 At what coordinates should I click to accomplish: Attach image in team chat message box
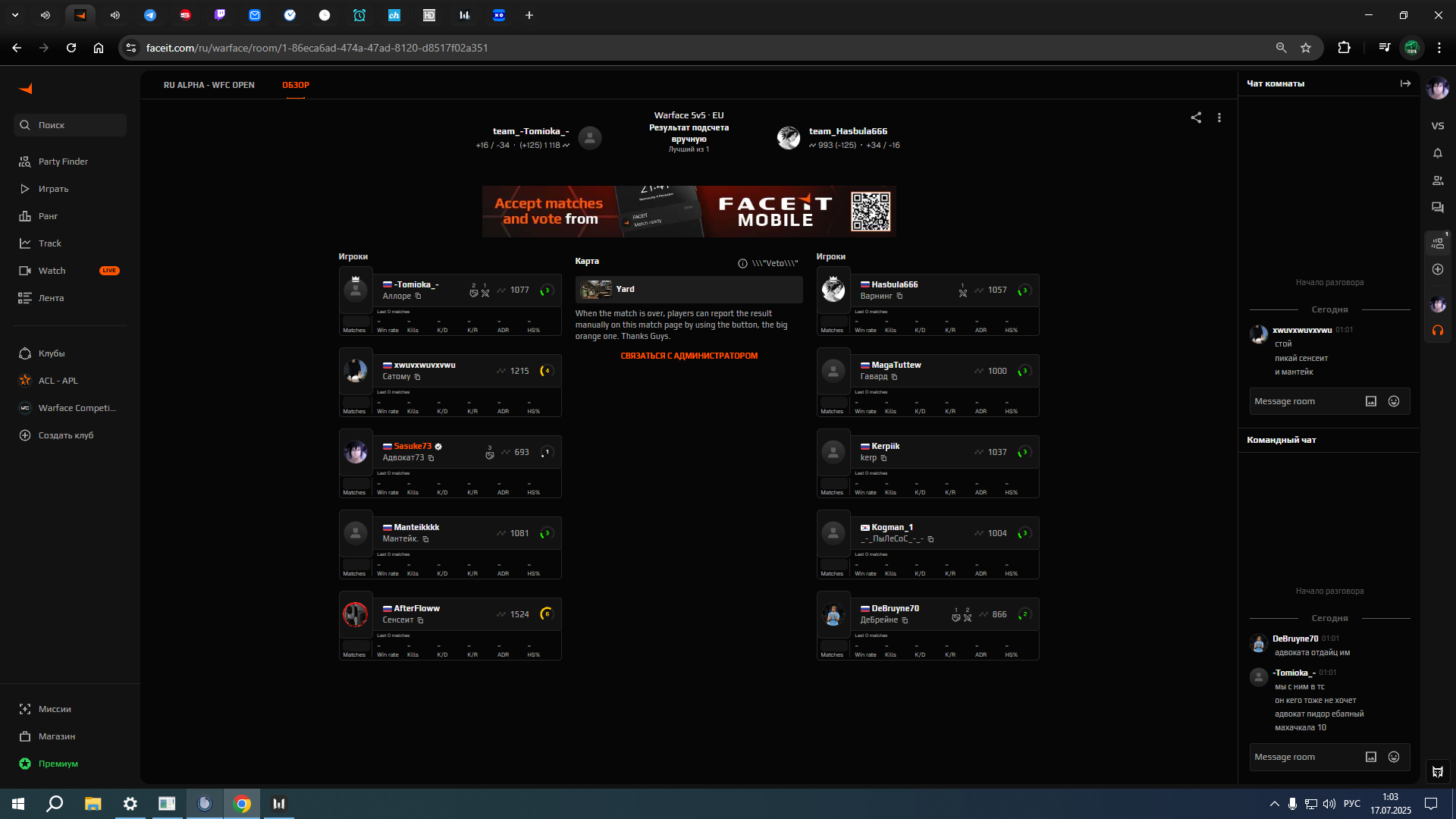(x=1371, y=757)
